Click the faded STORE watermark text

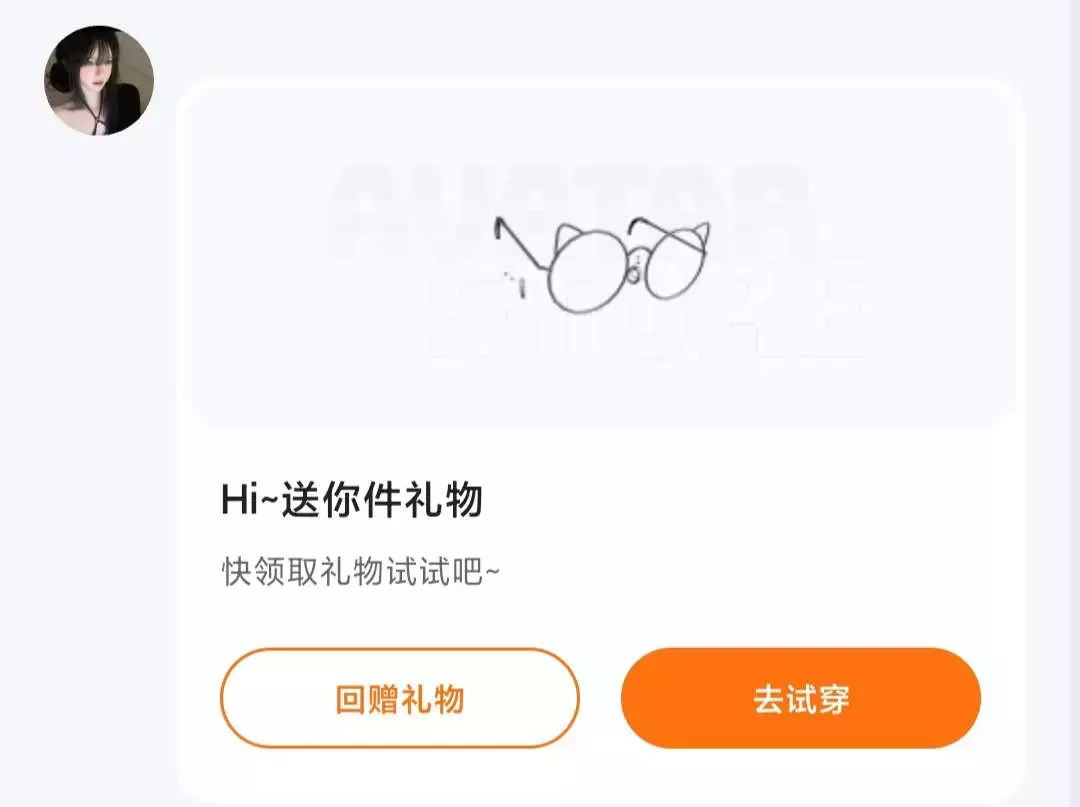(x=651, y=308)
